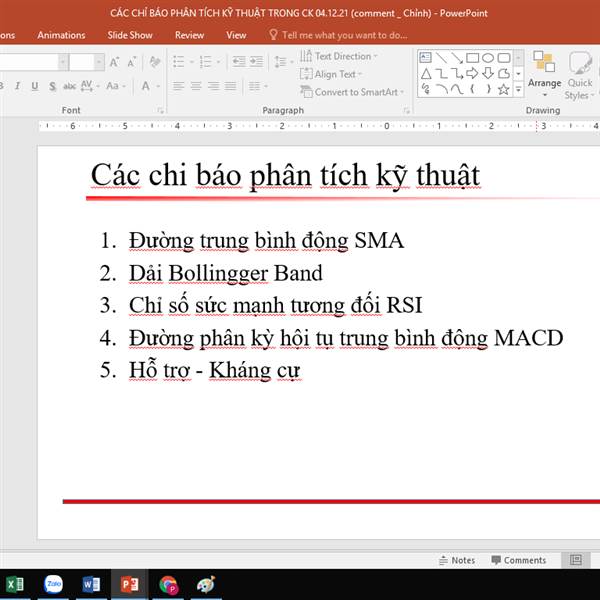This screenshot has height=600, width=600.
Task: Click the Decrease Font Size icon
Action: click(x=132, y=62)
